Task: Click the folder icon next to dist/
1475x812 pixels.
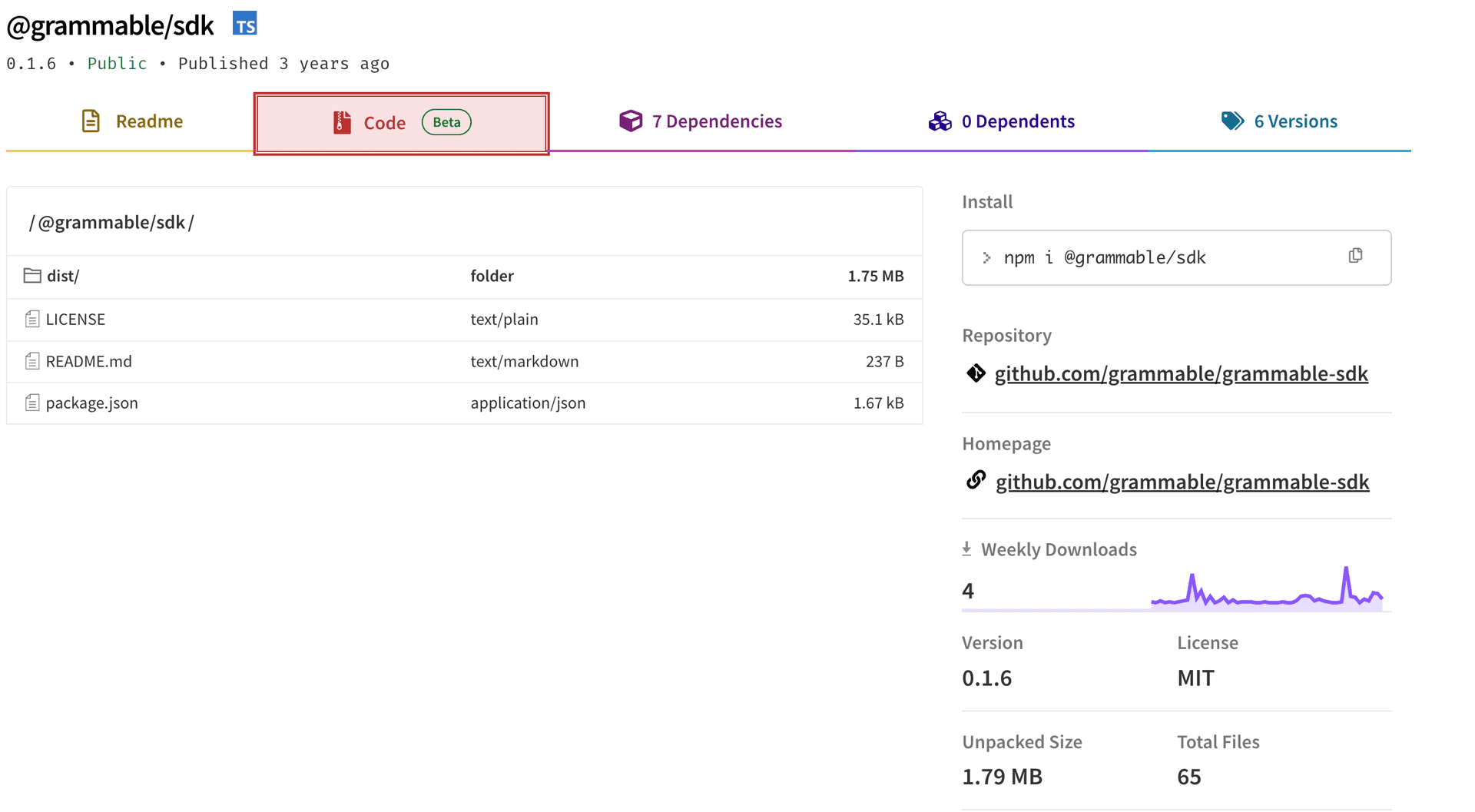Action: click(x=31, y=275)
